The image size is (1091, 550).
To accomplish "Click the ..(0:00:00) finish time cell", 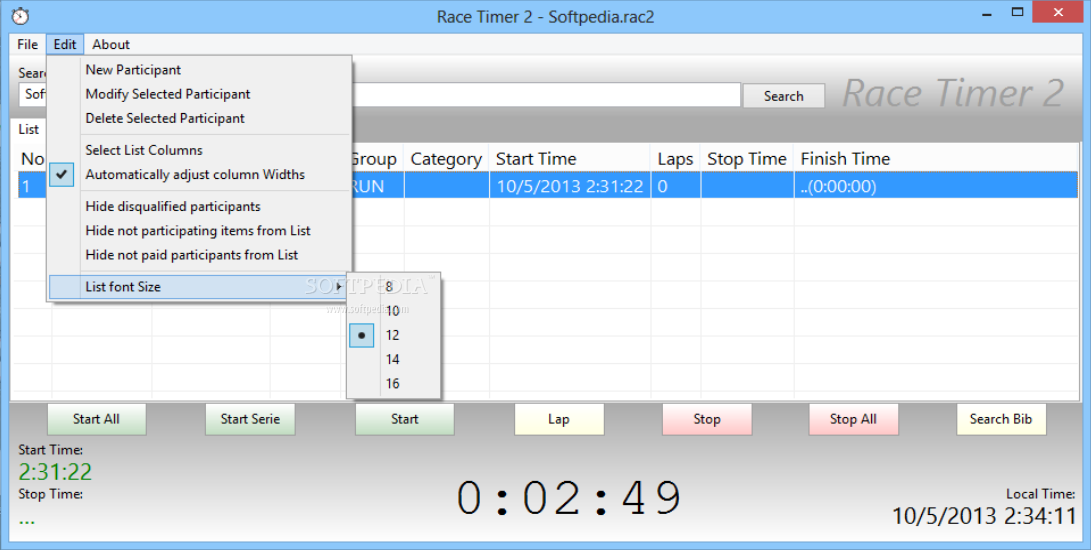I will (936, 187).
